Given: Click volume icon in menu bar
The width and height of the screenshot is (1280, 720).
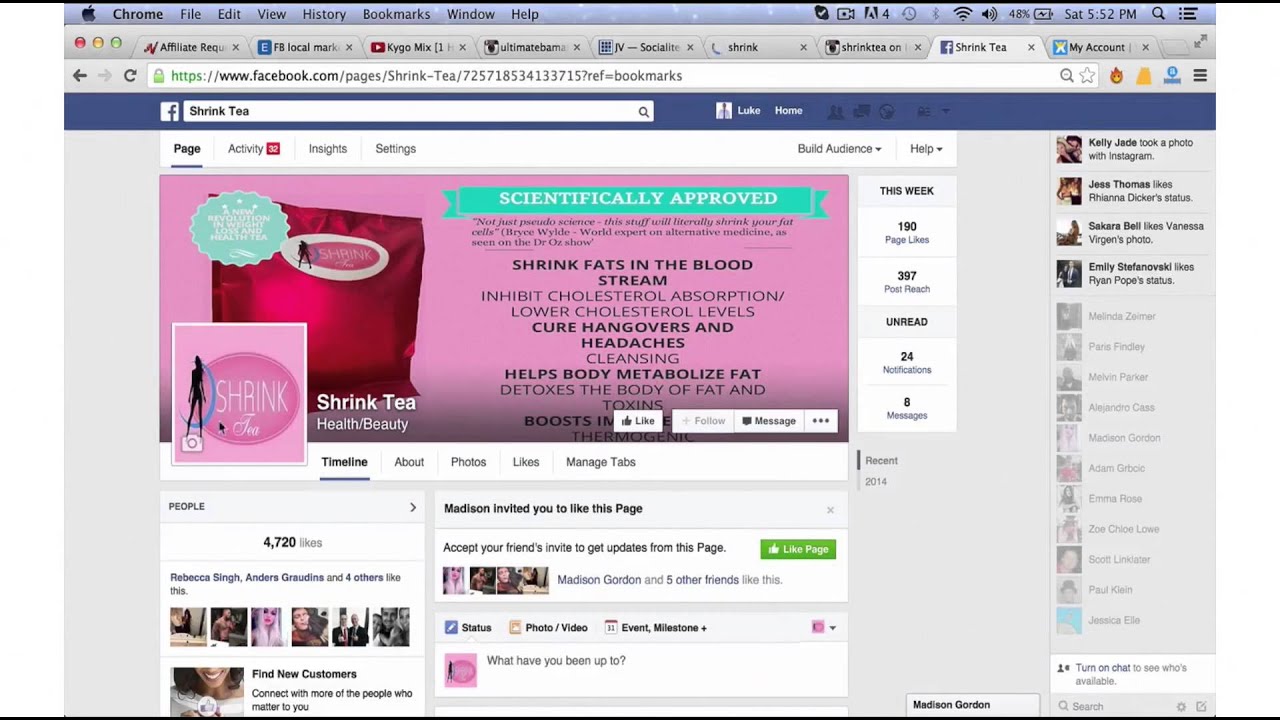Looking at the screenshot, I should click(x=989, y=14).
